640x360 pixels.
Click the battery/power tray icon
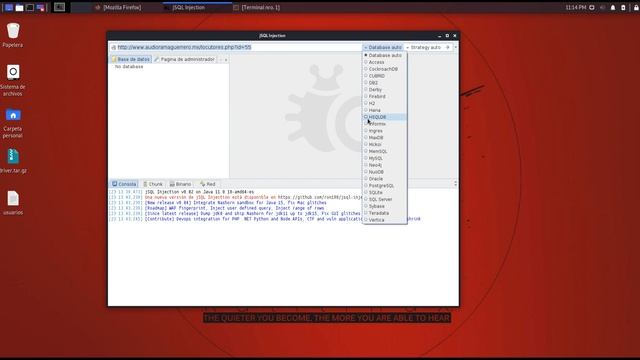(623, 7)
